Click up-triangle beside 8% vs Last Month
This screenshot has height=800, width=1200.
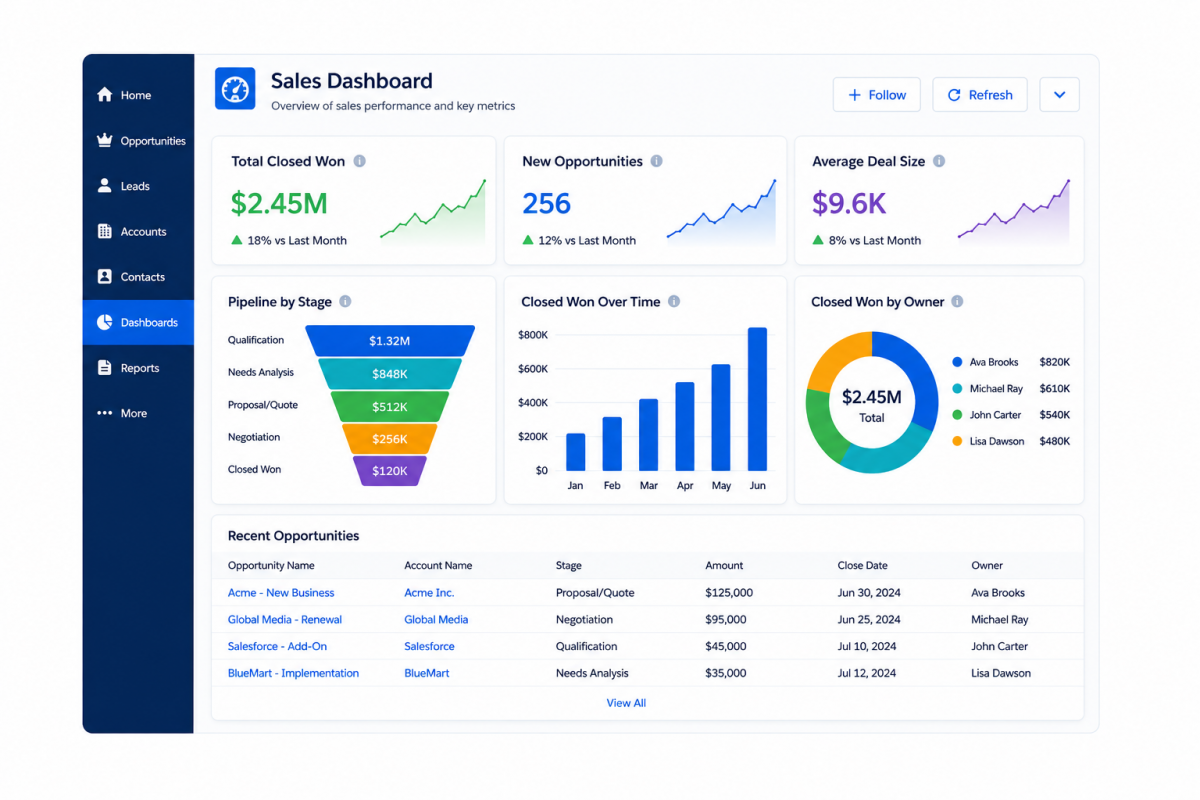(x=818, y=240)
